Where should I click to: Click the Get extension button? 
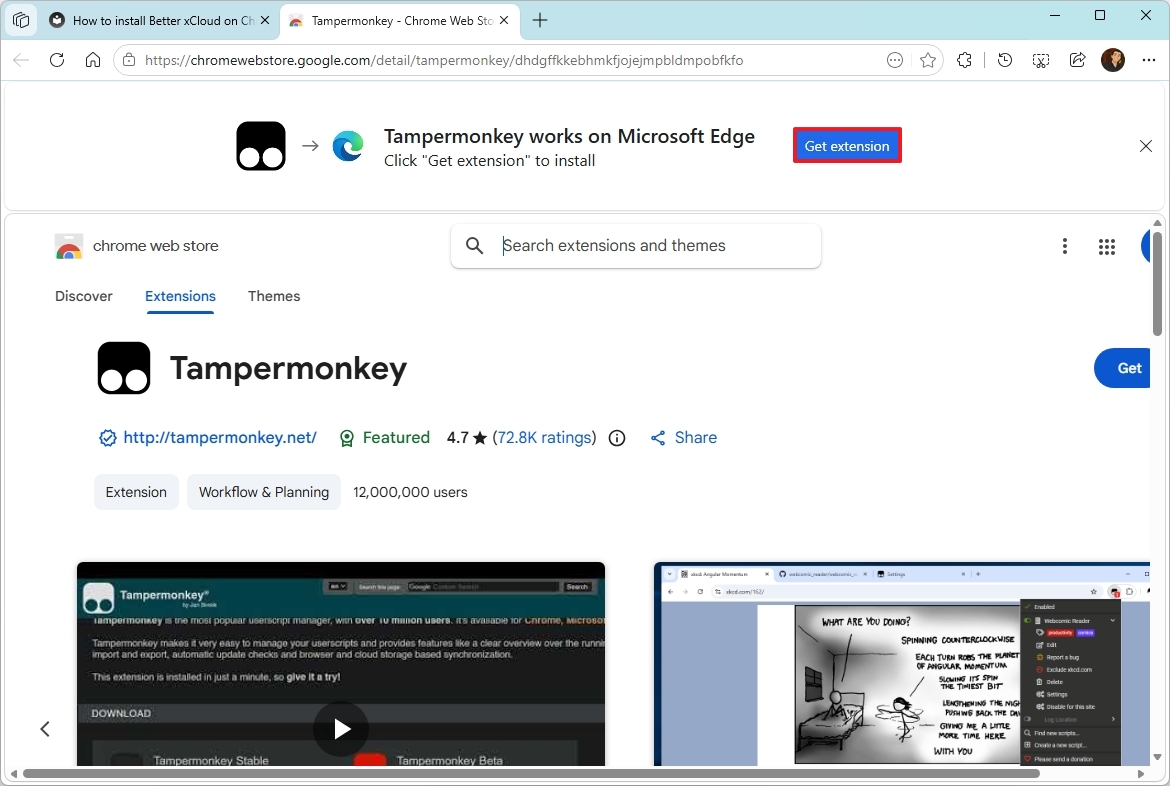(847, 145)
